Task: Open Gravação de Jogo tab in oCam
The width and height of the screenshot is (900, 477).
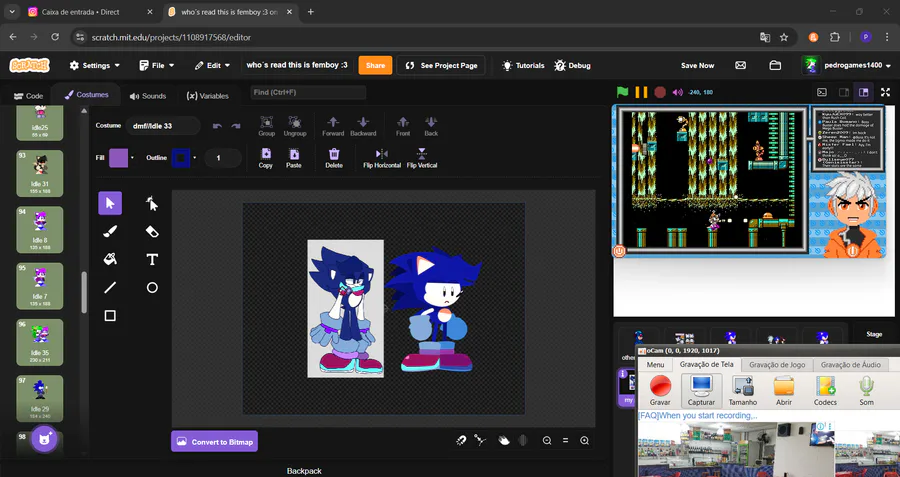Action: 777,364
